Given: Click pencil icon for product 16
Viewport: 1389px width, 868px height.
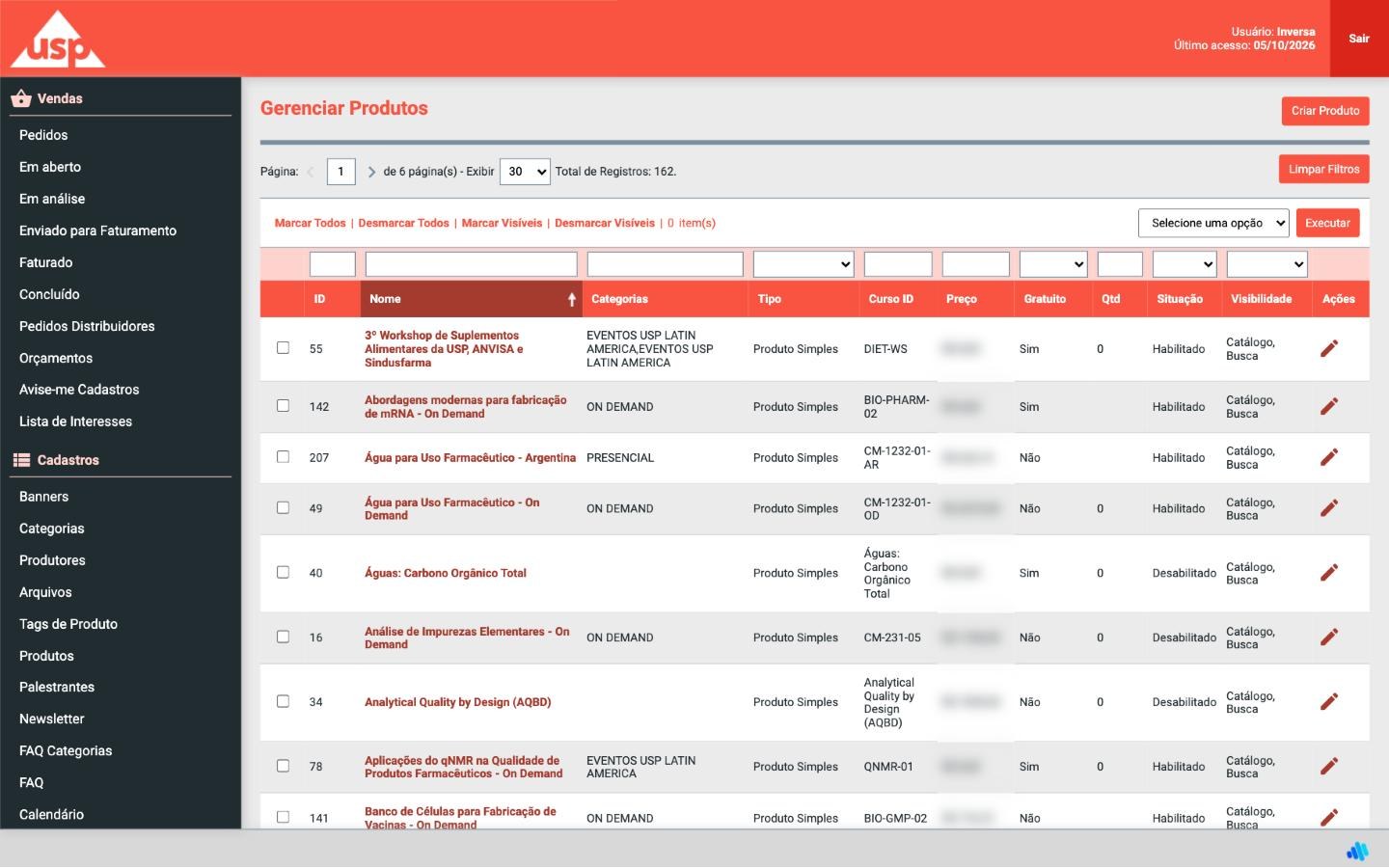Looking at the screenshot, I should pos(1329,637).
